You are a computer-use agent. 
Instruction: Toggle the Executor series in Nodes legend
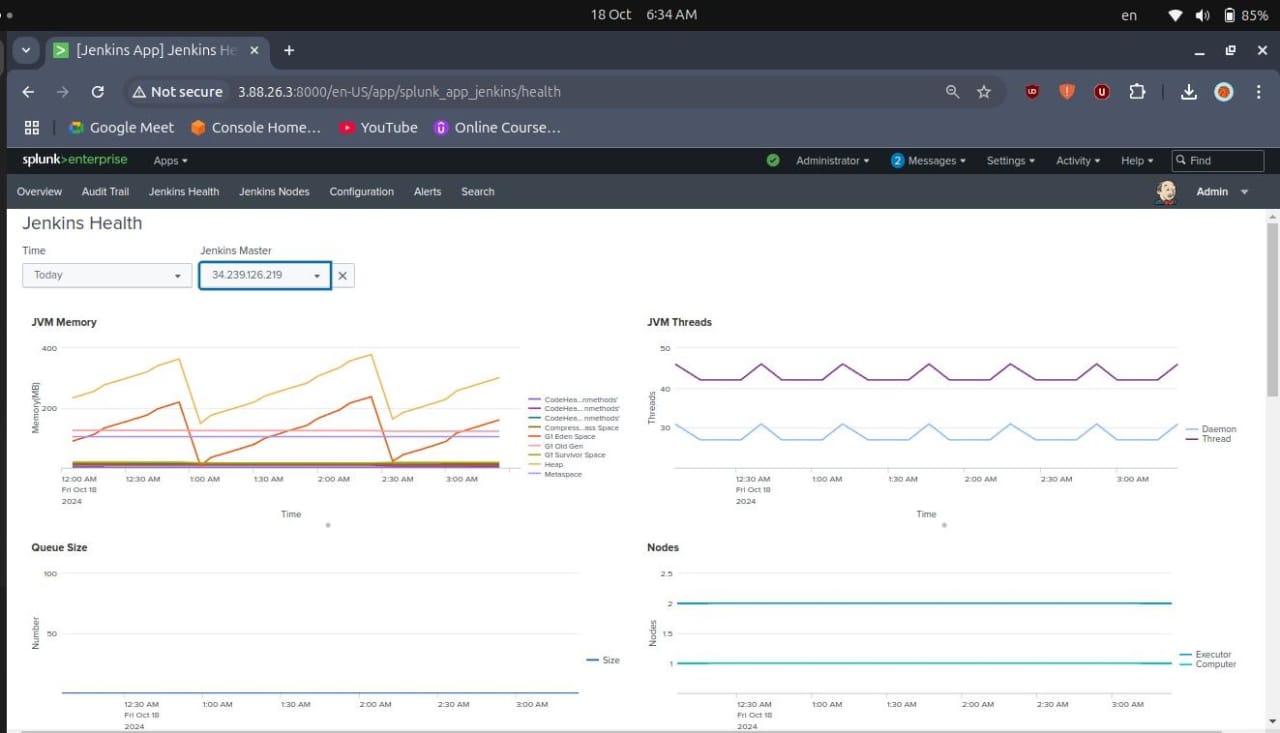(1206, 655)
